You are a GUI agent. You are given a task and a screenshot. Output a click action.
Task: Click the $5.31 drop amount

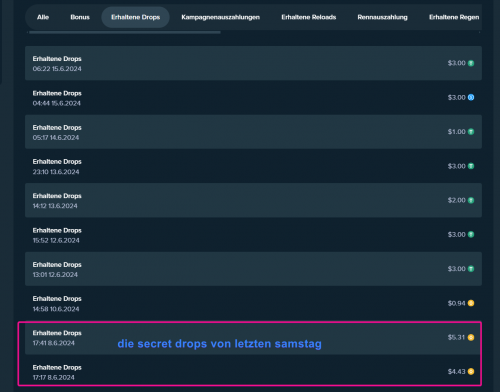[x=456, y=337]
